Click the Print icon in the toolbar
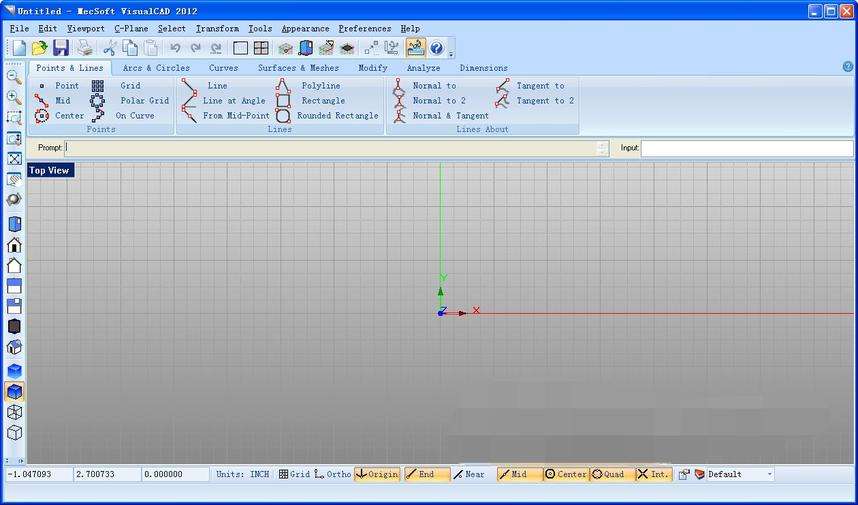Screen dimensions: 858x505 pos(85,48)
